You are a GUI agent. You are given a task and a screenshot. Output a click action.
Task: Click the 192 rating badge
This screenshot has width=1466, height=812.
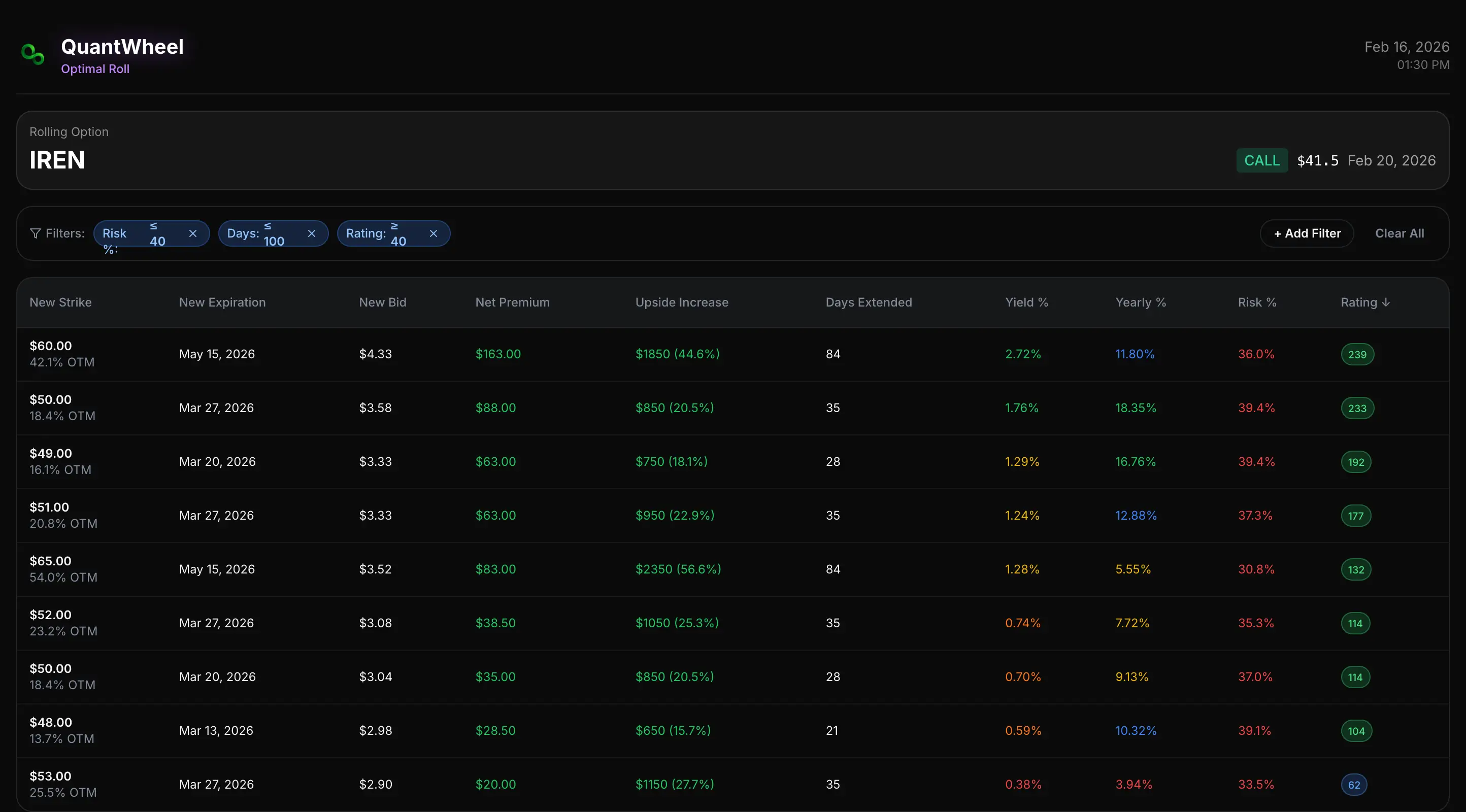(1356, 462)
